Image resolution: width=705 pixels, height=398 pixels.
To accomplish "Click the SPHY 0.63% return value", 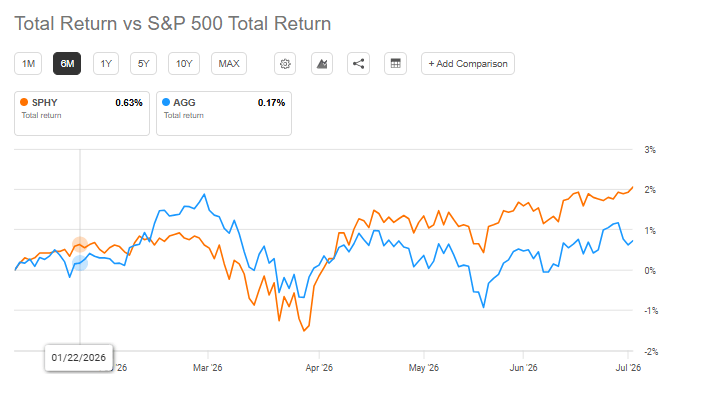I will point(129,103).
